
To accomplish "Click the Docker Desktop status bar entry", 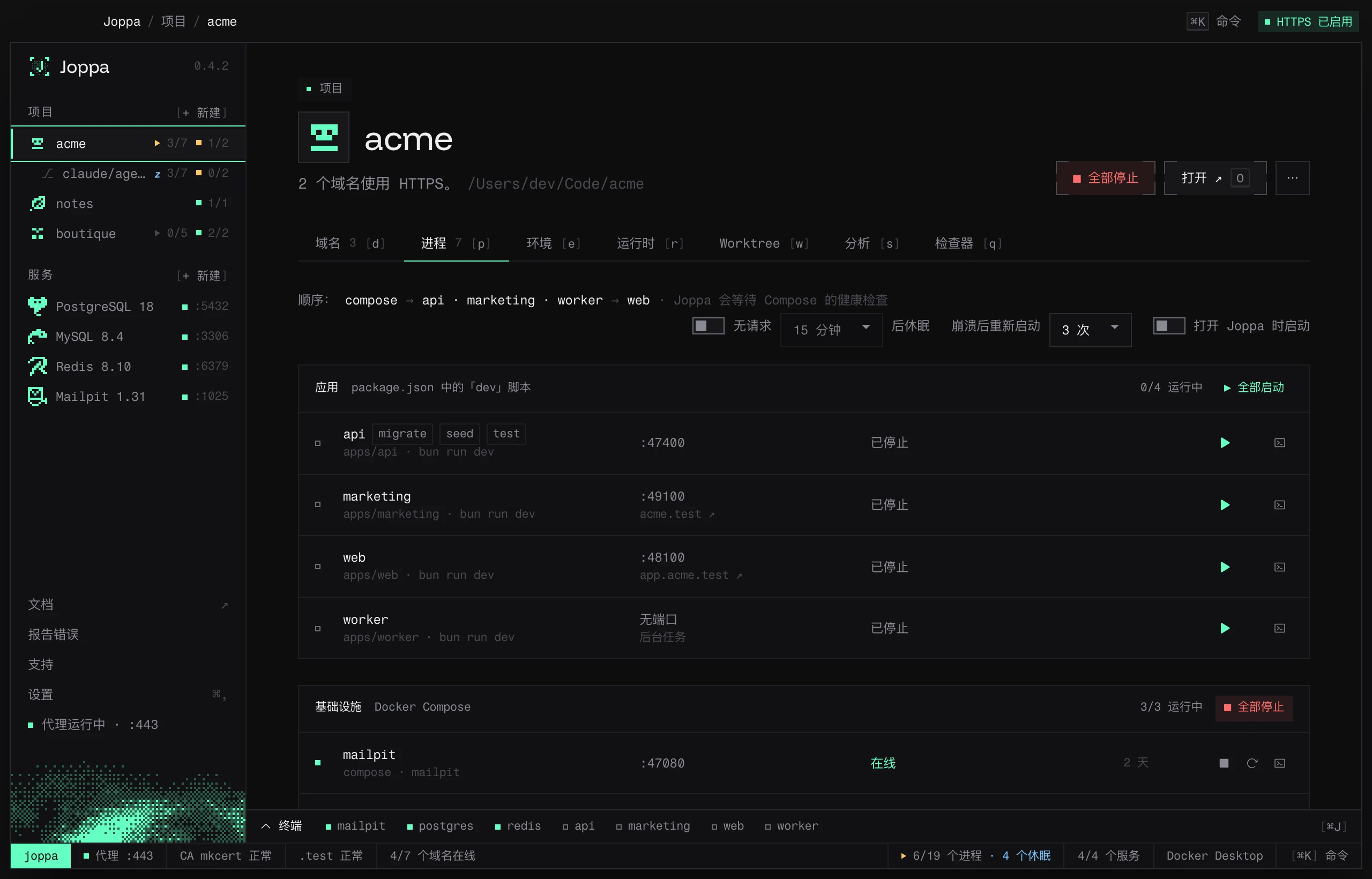I will click(1214, 855).
